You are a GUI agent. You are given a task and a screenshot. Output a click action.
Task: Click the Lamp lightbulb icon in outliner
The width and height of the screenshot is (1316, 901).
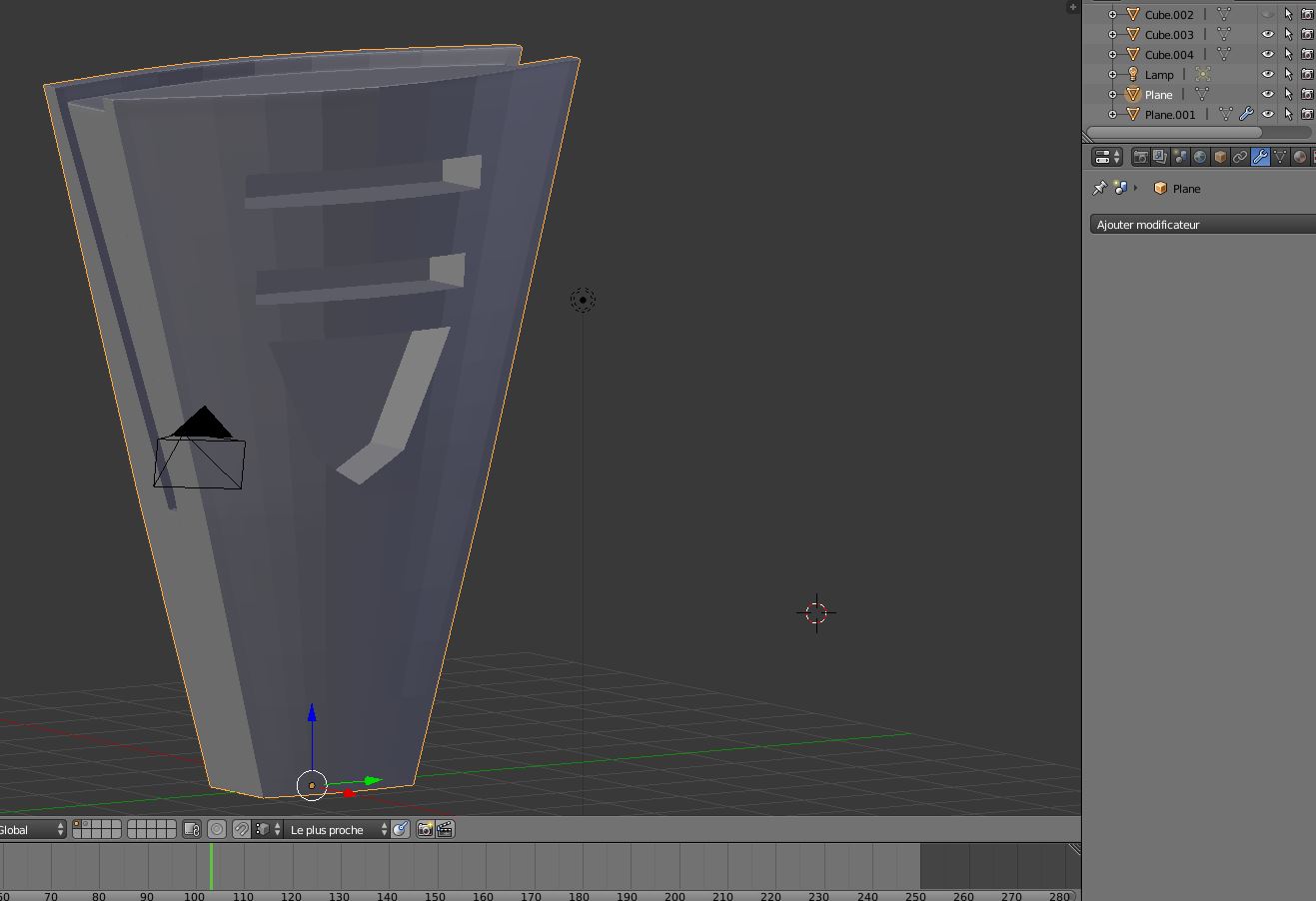coord(1133,74)
